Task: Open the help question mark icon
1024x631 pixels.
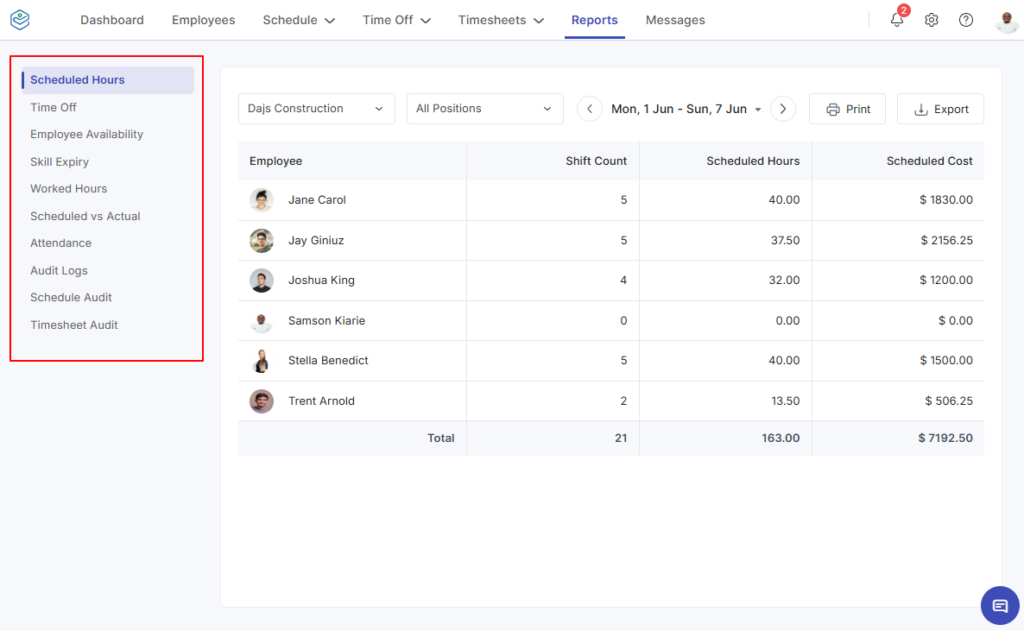Action: (966, 20)
